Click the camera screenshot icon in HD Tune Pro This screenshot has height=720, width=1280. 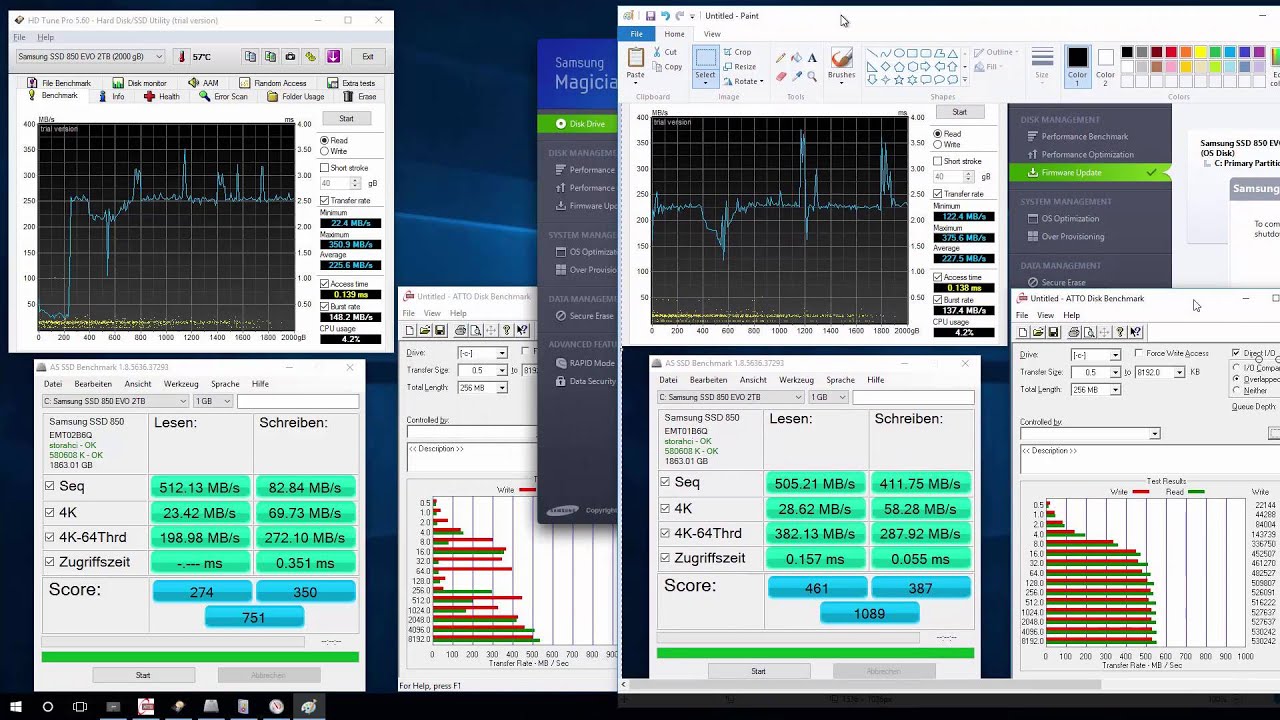point(290,57)
